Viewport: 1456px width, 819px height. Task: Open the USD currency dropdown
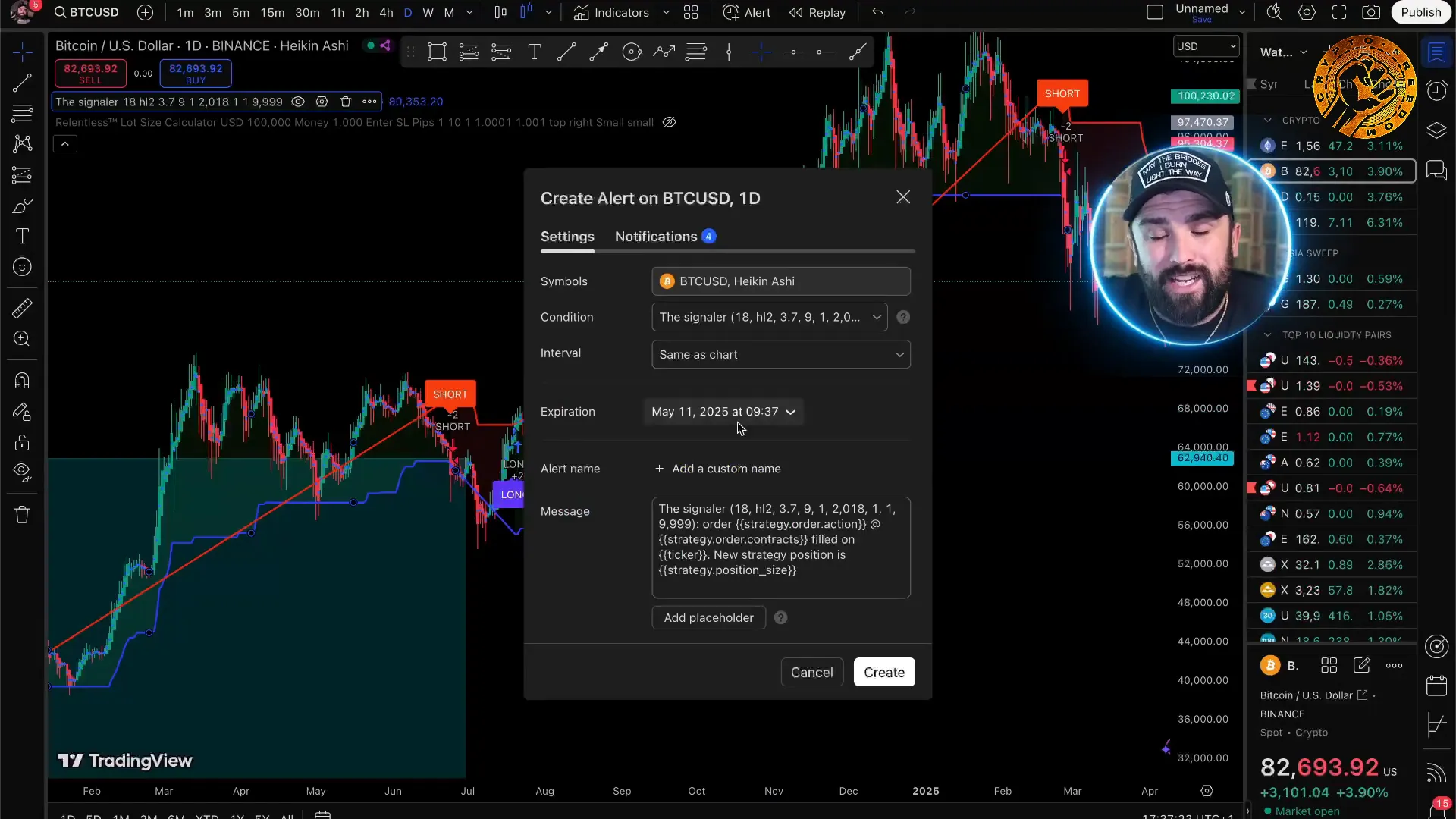(1206, 46)
